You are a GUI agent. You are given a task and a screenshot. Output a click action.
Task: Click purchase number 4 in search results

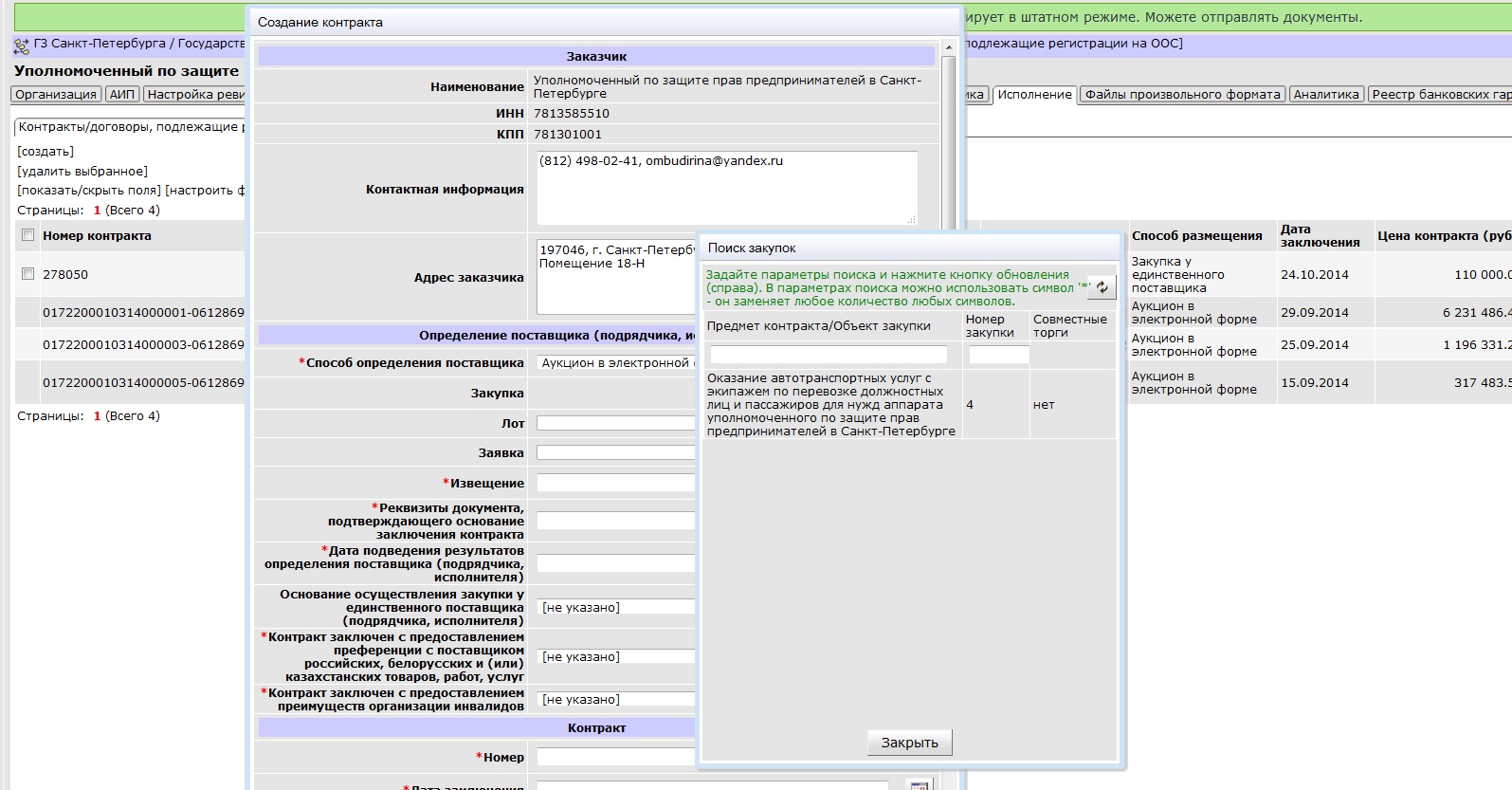tap(970, 405)
